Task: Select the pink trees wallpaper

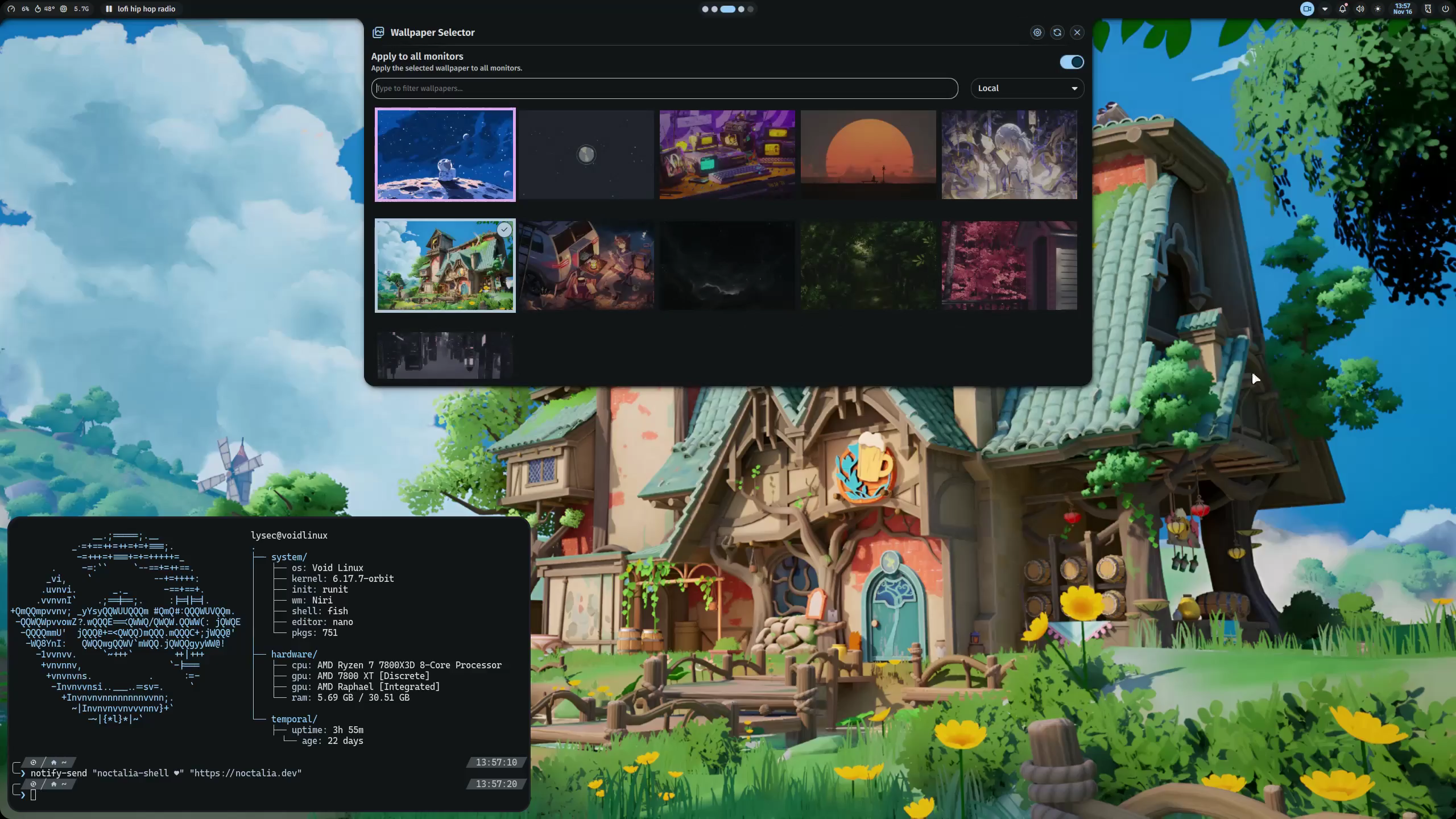Action: click(x=1009, y=265)
